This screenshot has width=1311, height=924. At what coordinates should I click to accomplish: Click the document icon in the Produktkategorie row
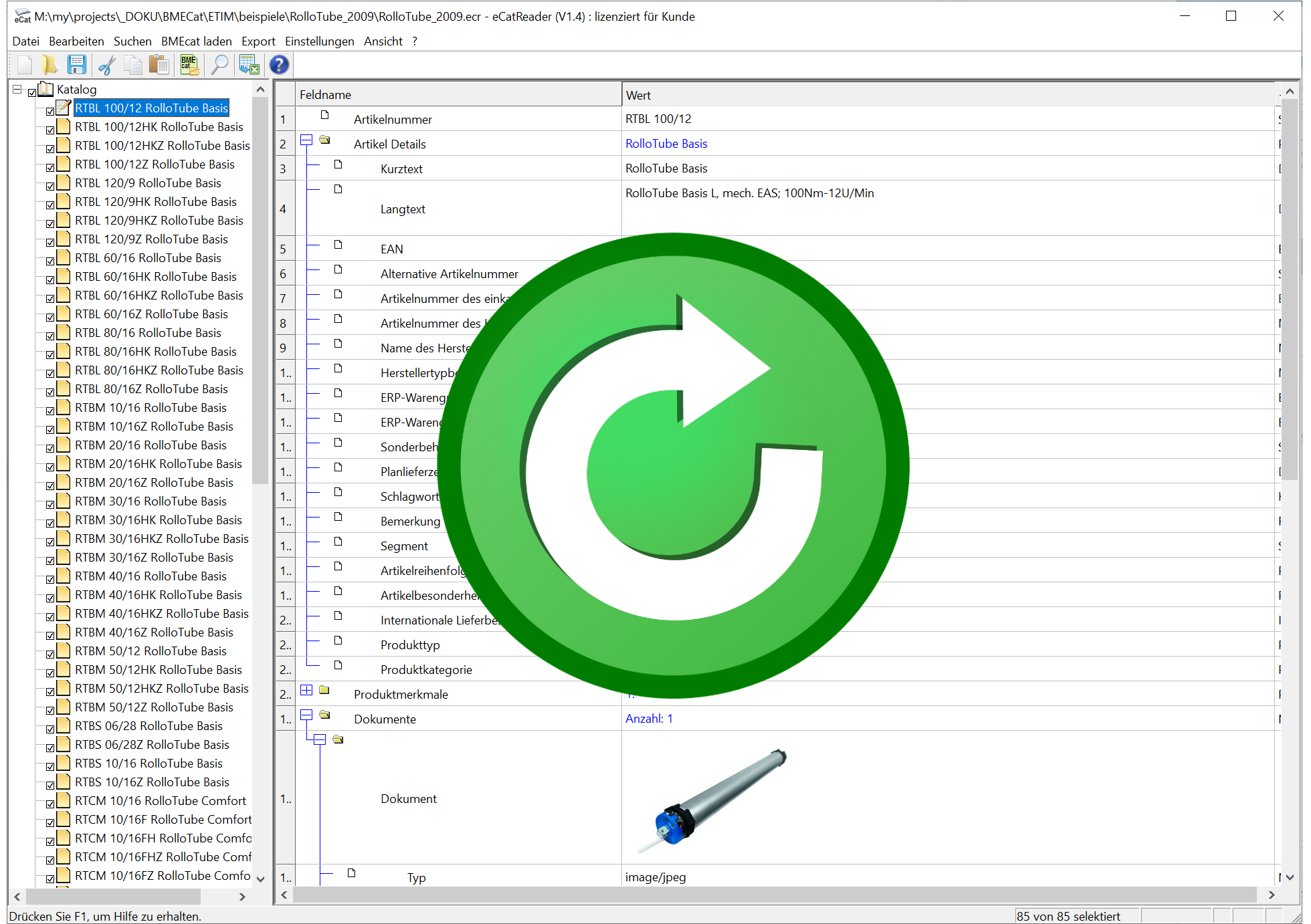(x=338, y=665)
